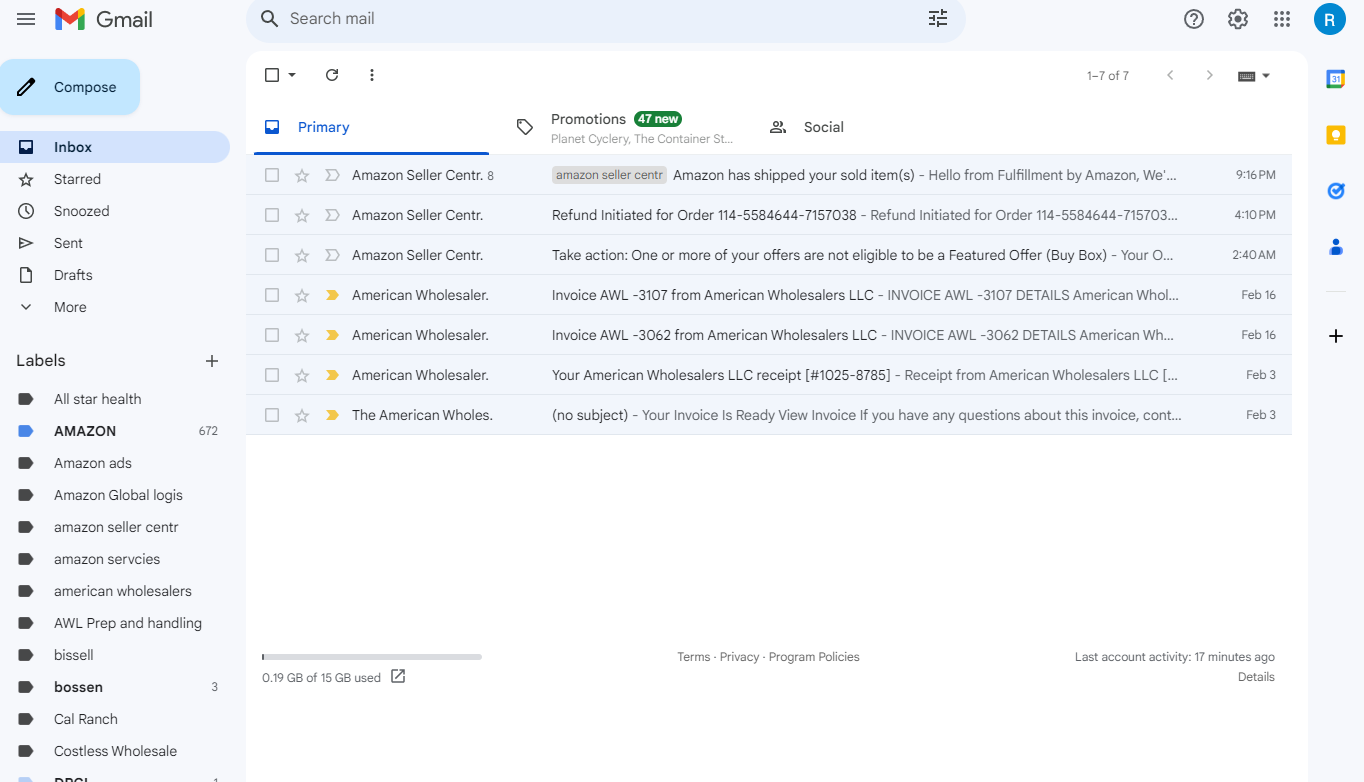Check the American Wholesalers receipt email checkbox
Viewport: 1364px width, 782px height.
(272, 375)
